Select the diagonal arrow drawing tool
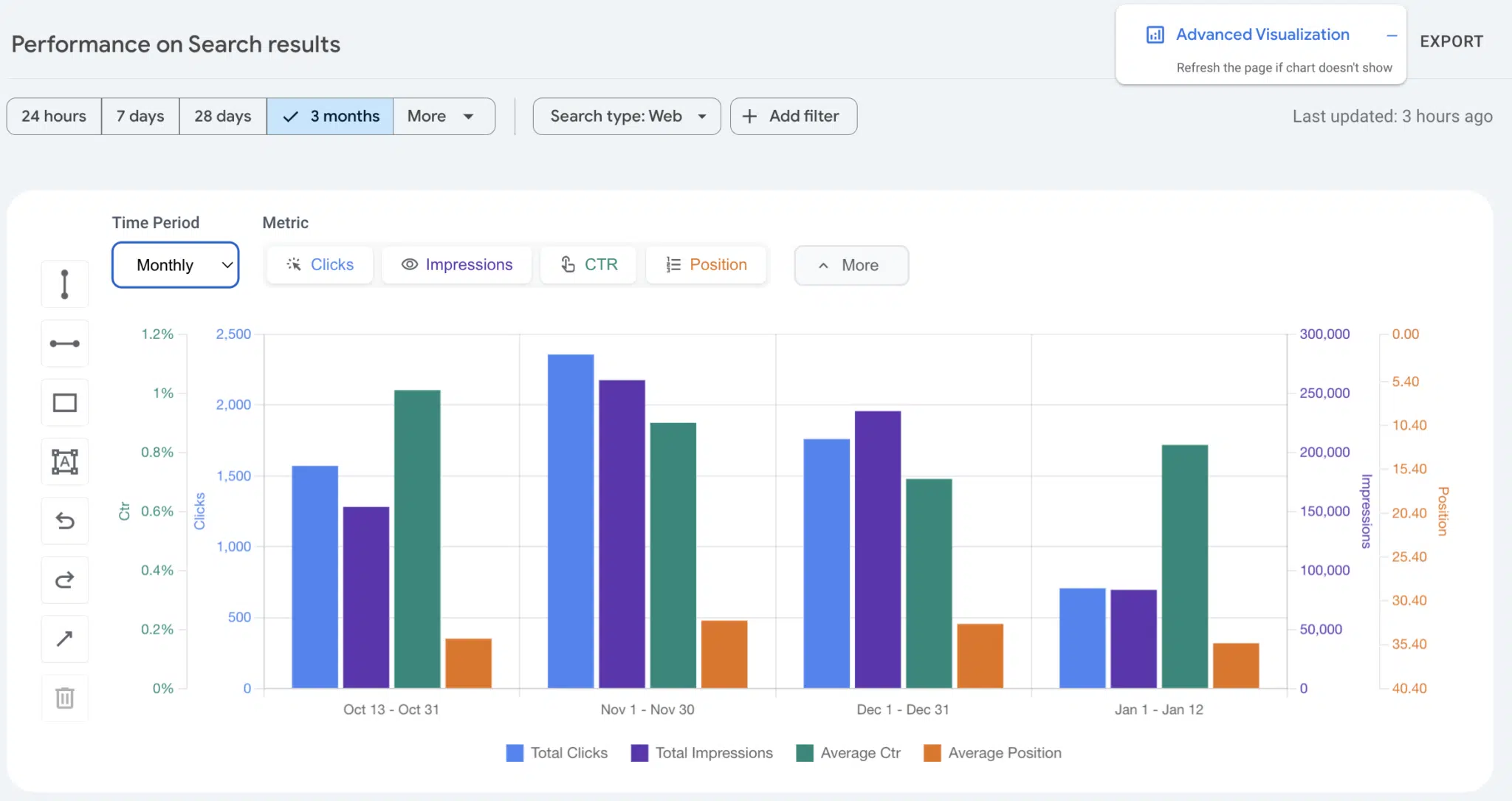 pyautogui.click(x=65, y=639)
